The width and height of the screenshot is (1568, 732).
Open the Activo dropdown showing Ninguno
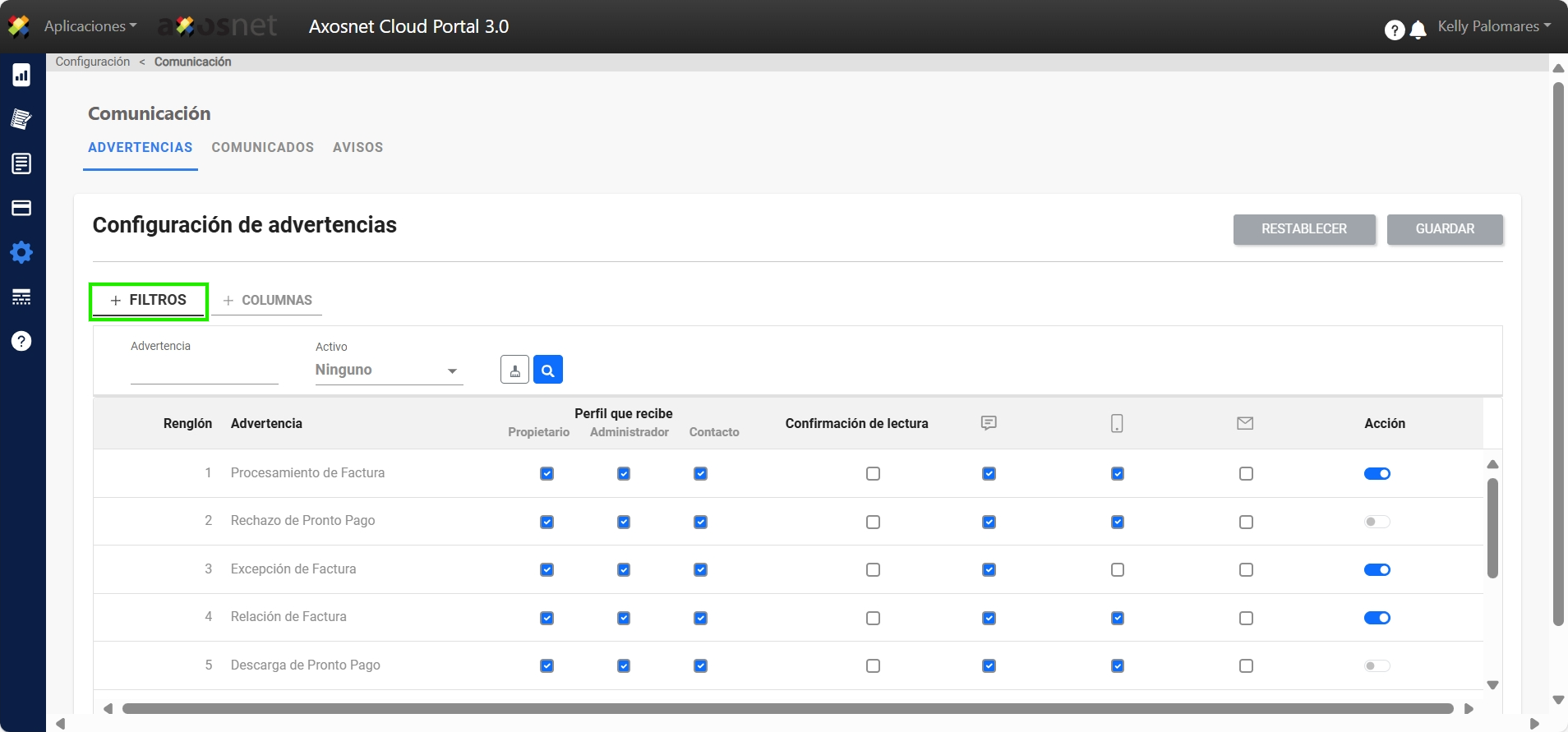(388, 371)
